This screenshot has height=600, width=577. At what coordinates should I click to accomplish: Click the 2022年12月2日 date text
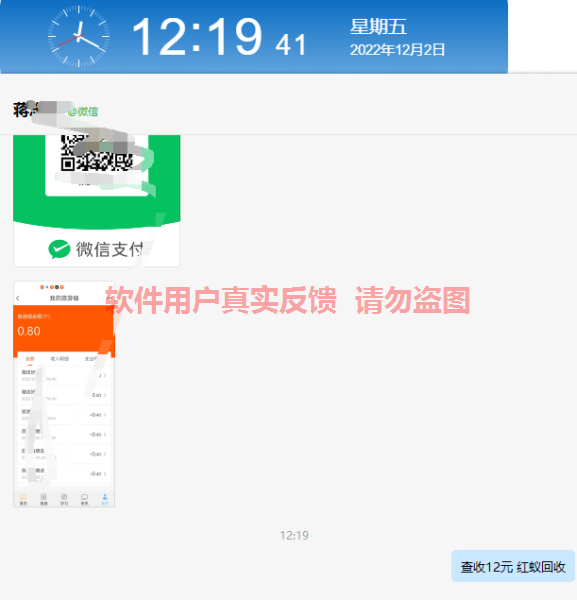[x=397, y=50]
